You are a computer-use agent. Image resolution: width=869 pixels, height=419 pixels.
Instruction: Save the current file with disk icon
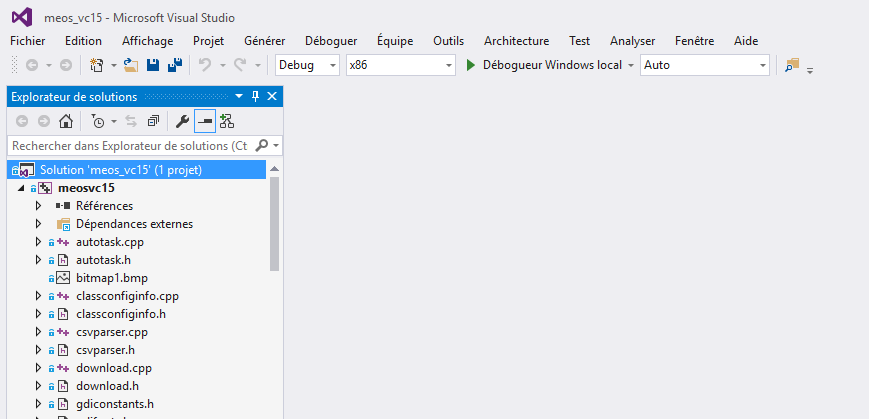tap(153, 65)
